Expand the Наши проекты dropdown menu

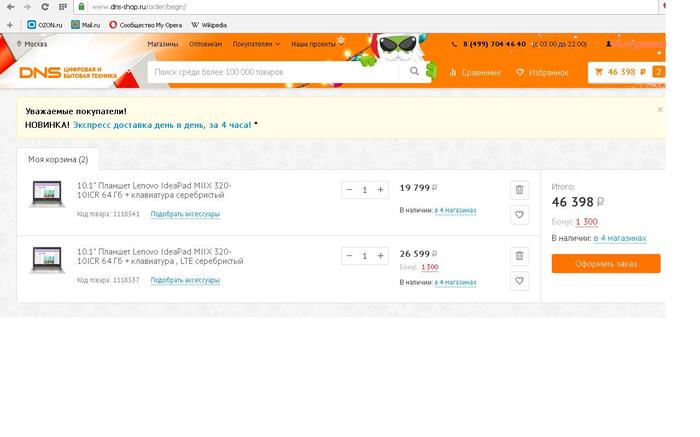coord(317,44)
